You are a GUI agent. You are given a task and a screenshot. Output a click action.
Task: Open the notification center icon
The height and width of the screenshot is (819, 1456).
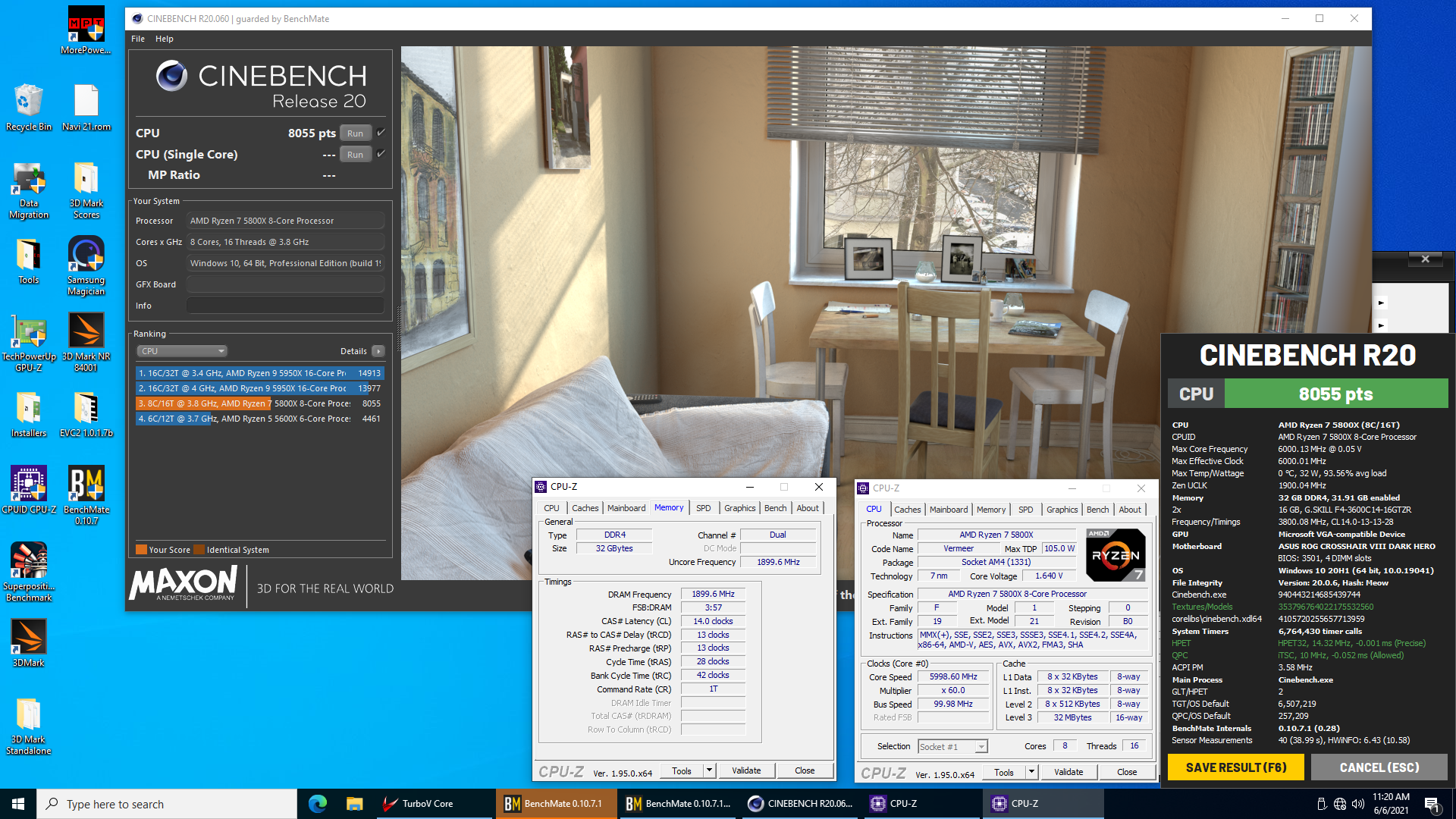1432,804
